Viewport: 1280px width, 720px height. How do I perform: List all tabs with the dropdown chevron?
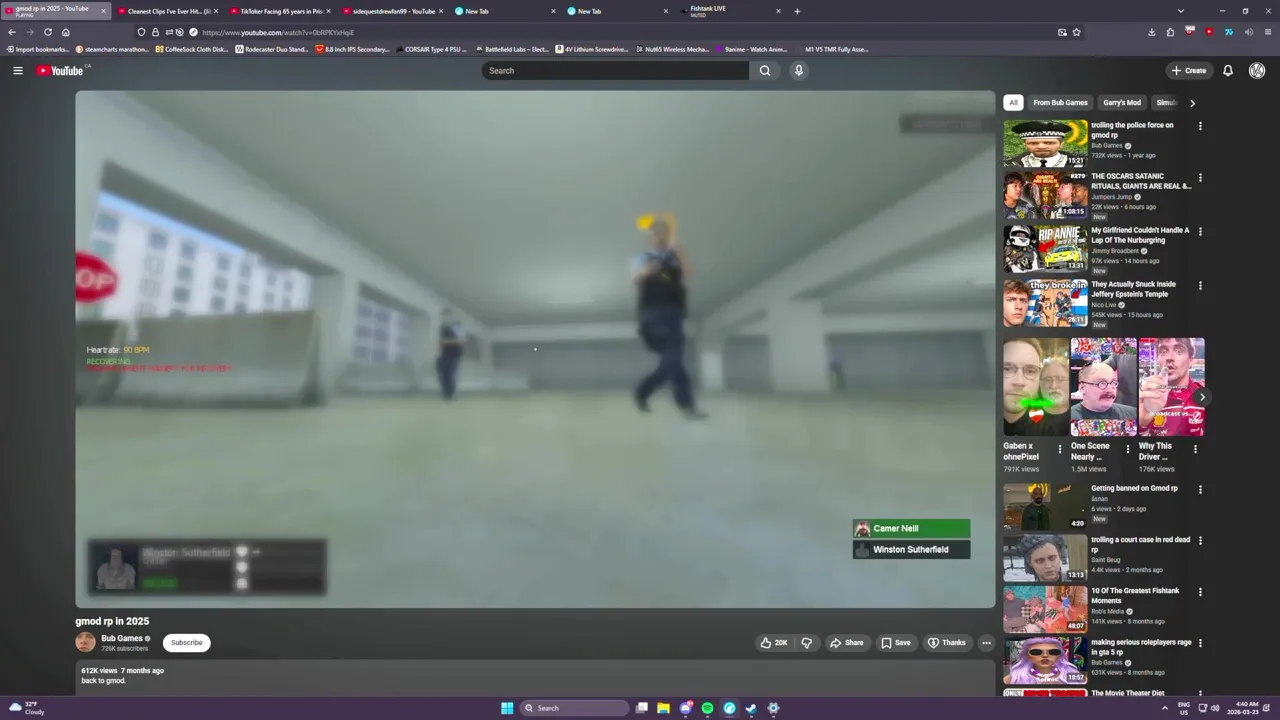tap(1181, 11)
